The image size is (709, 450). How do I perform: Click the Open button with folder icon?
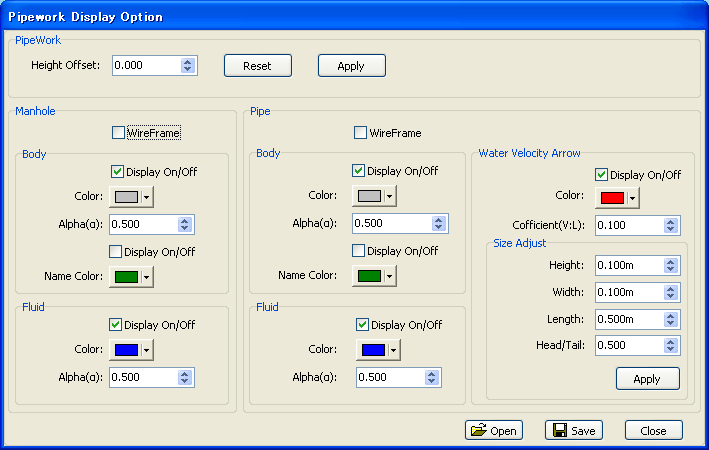[494, 430]
